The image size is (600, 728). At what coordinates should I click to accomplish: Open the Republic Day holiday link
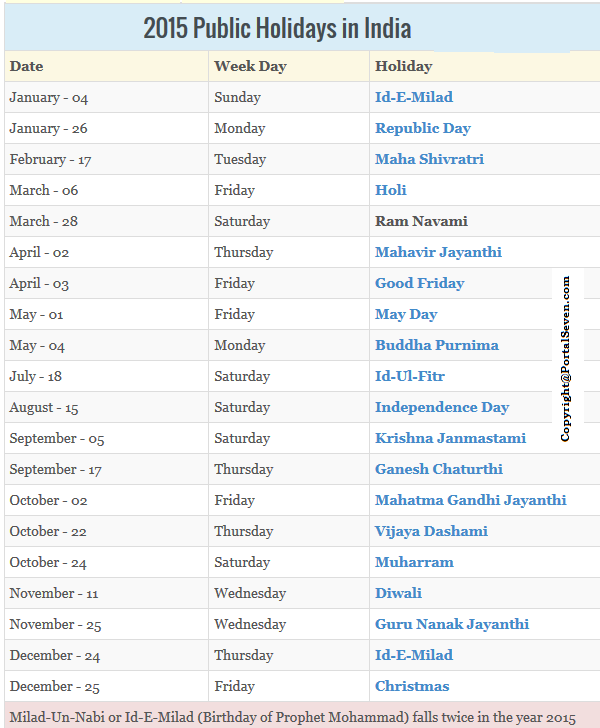pyautogui.click(x=423, y=128)
